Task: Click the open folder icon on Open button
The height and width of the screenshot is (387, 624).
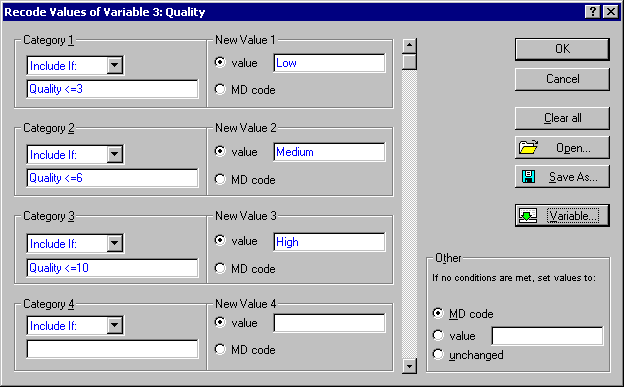Action: [x=528, y=147]
